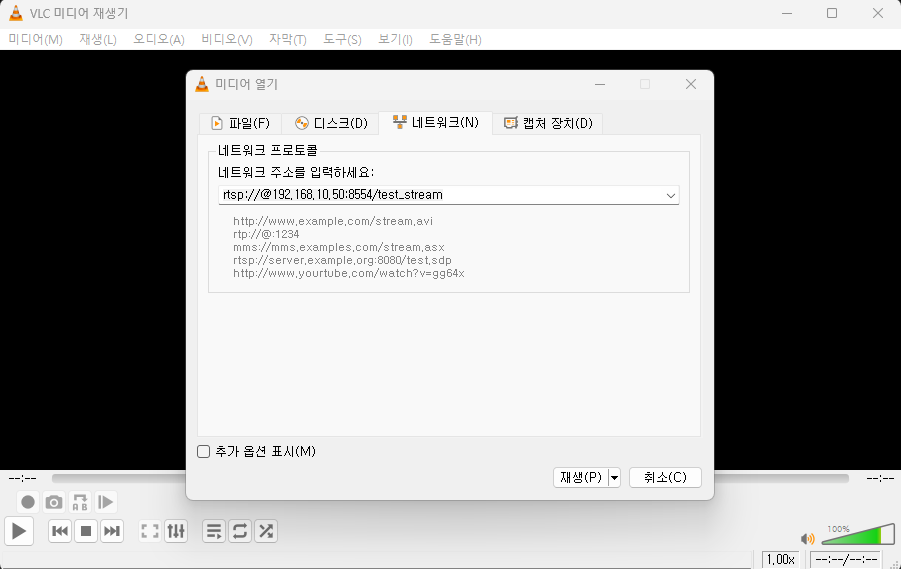901x569 pixels.
Task: Open the dropdown arrow beside 재생(P)
Action: (614, 478)
